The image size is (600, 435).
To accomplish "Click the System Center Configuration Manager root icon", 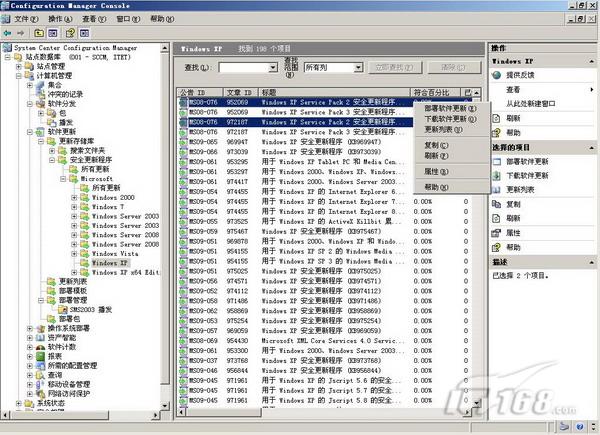I will point(7,48).
